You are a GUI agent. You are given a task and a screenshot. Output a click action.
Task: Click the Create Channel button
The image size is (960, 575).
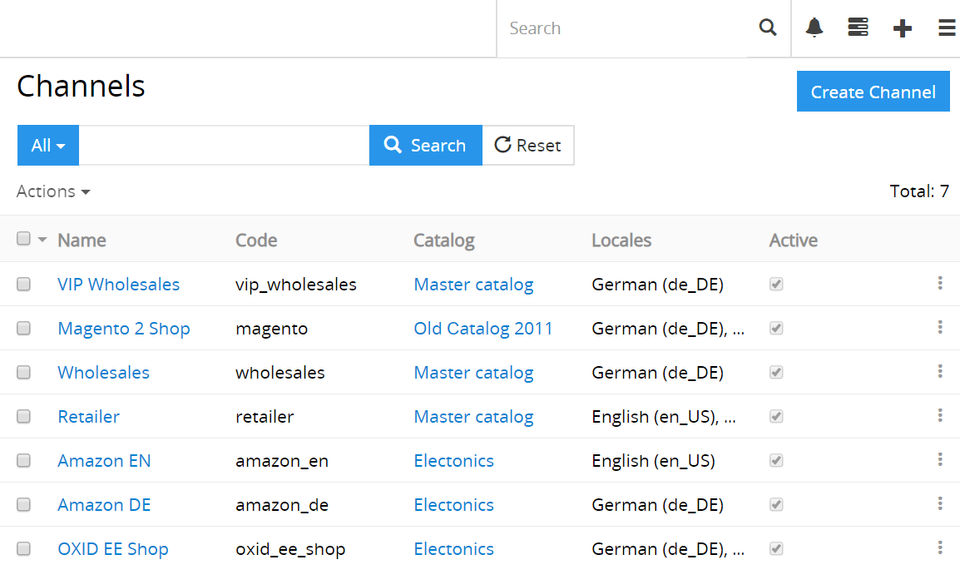(873, 92)
